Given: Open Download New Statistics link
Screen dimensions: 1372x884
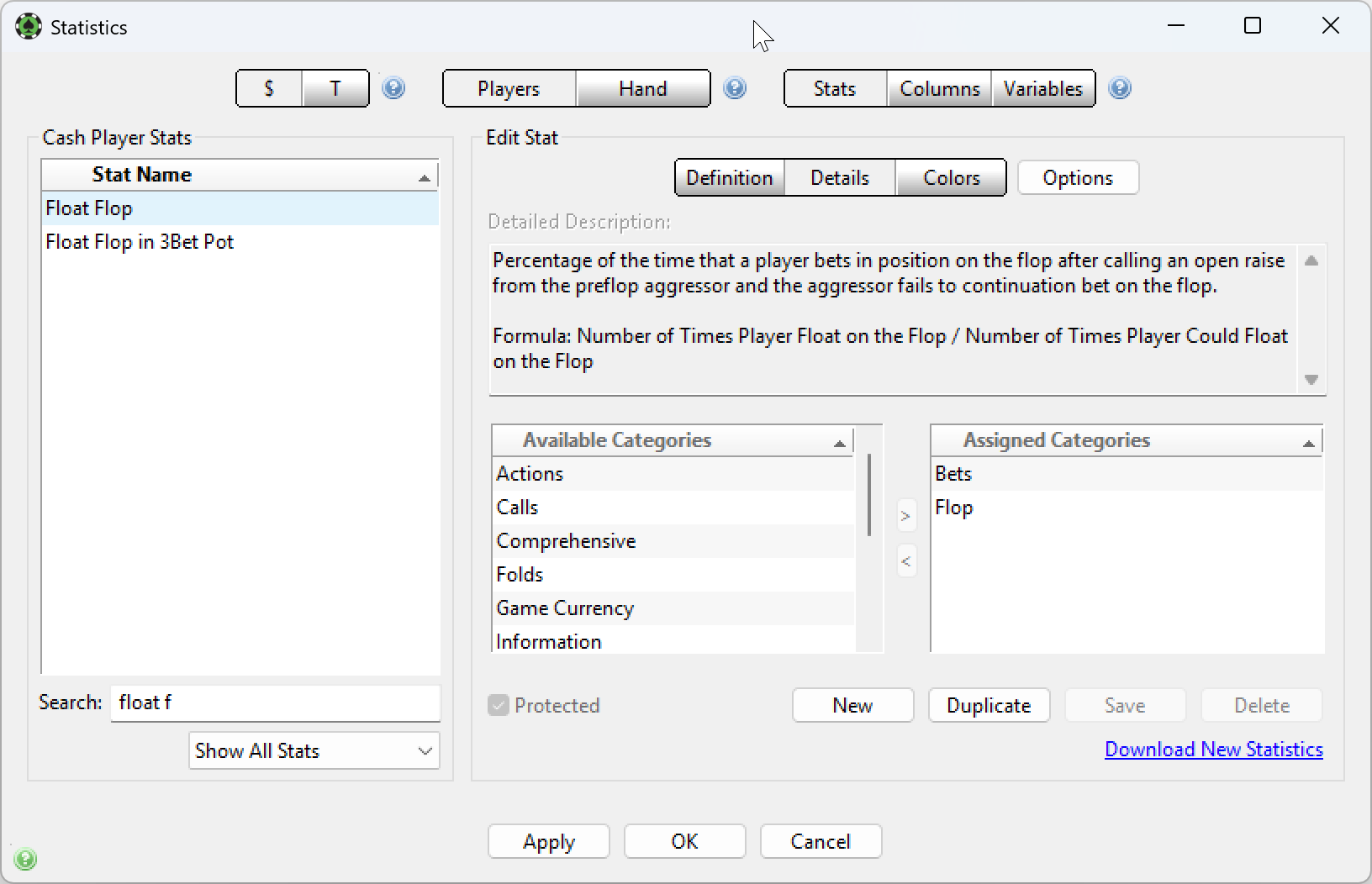Looking at the screenshot, I should pyautogui.click(x=1214, y=750).
